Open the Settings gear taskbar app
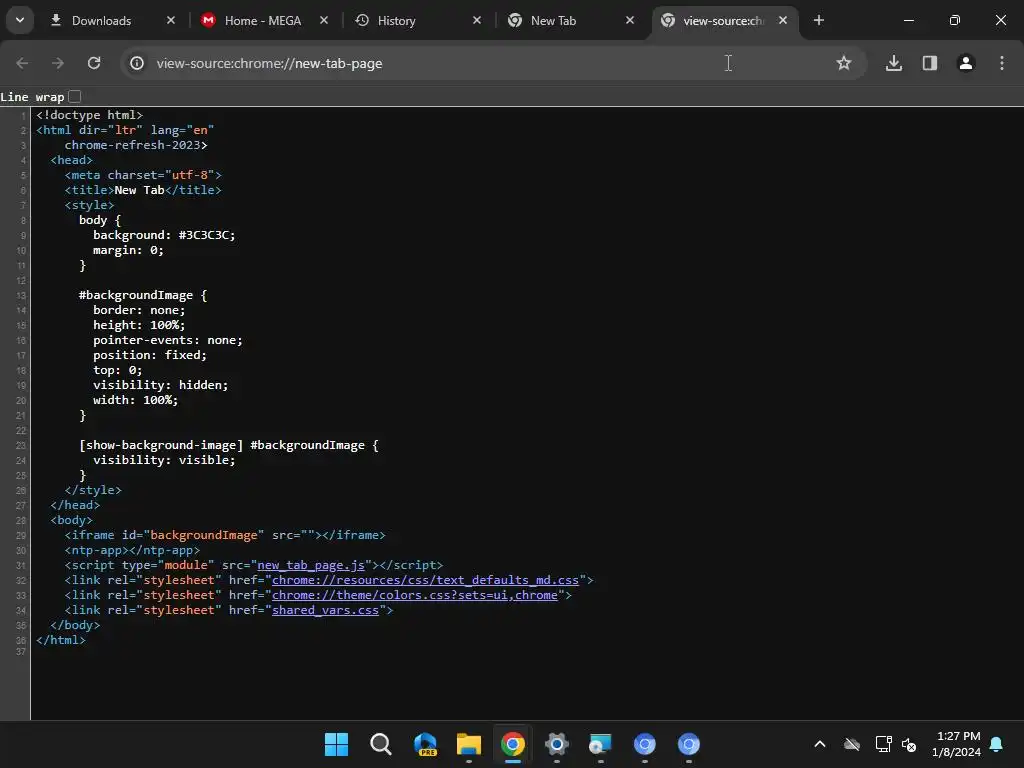The image size is (1024, 768). click(556, 744)
